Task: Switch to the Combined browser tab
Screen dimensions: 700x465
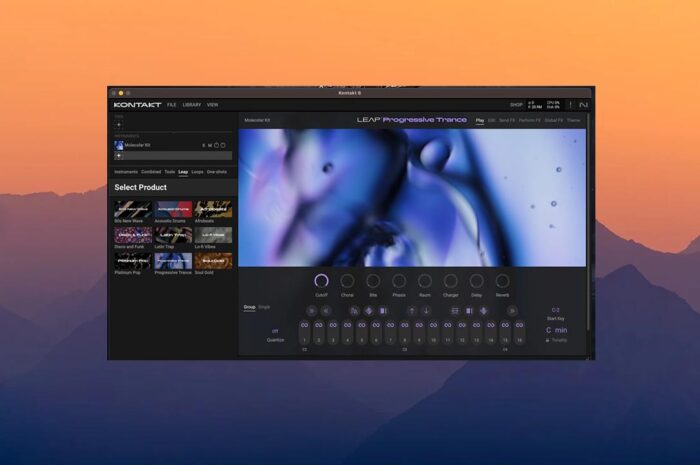Action: (151, 172)
